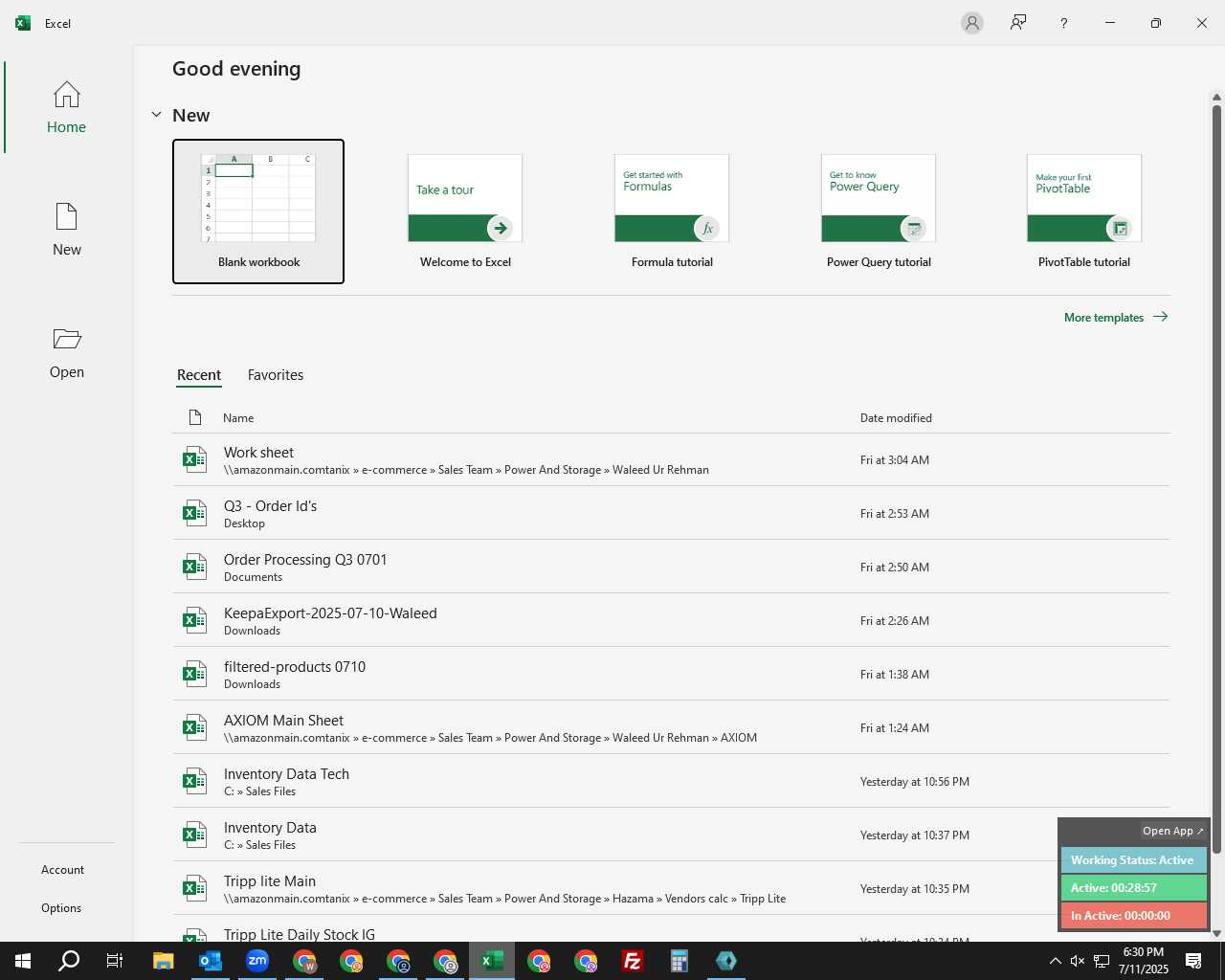Open Windows Start menu
The width and height of the screenshot is (1225, 980).
pos(23,961)
